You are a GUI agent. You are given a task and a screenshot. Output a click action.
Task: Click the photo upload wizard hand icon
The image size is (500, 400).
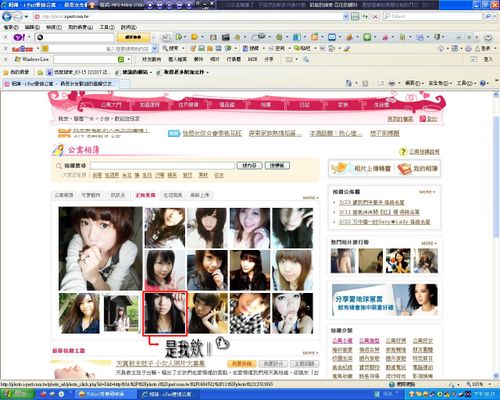click(x=340, y=168)
